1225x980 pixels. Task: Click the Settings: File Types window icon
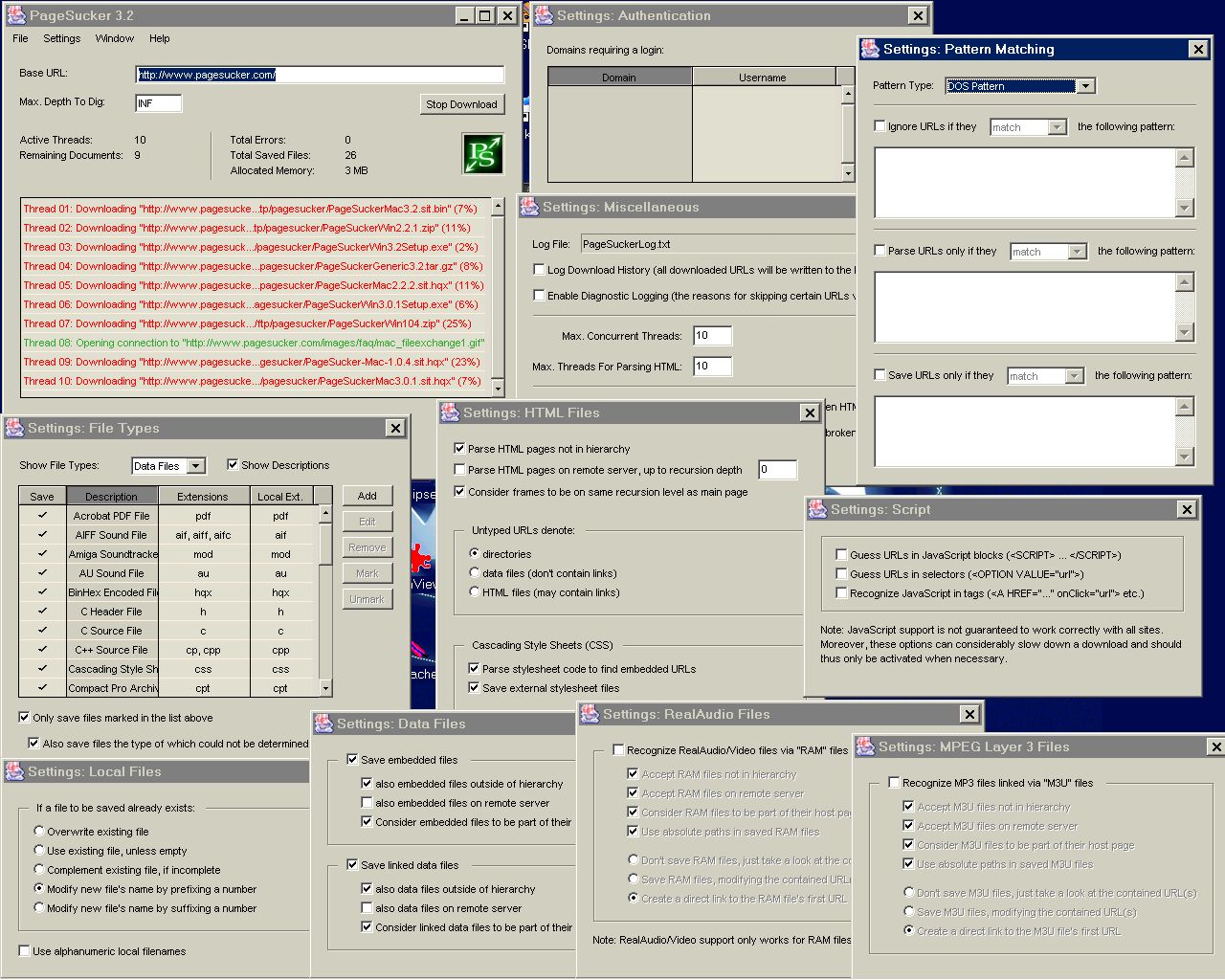tap(14, 428)
